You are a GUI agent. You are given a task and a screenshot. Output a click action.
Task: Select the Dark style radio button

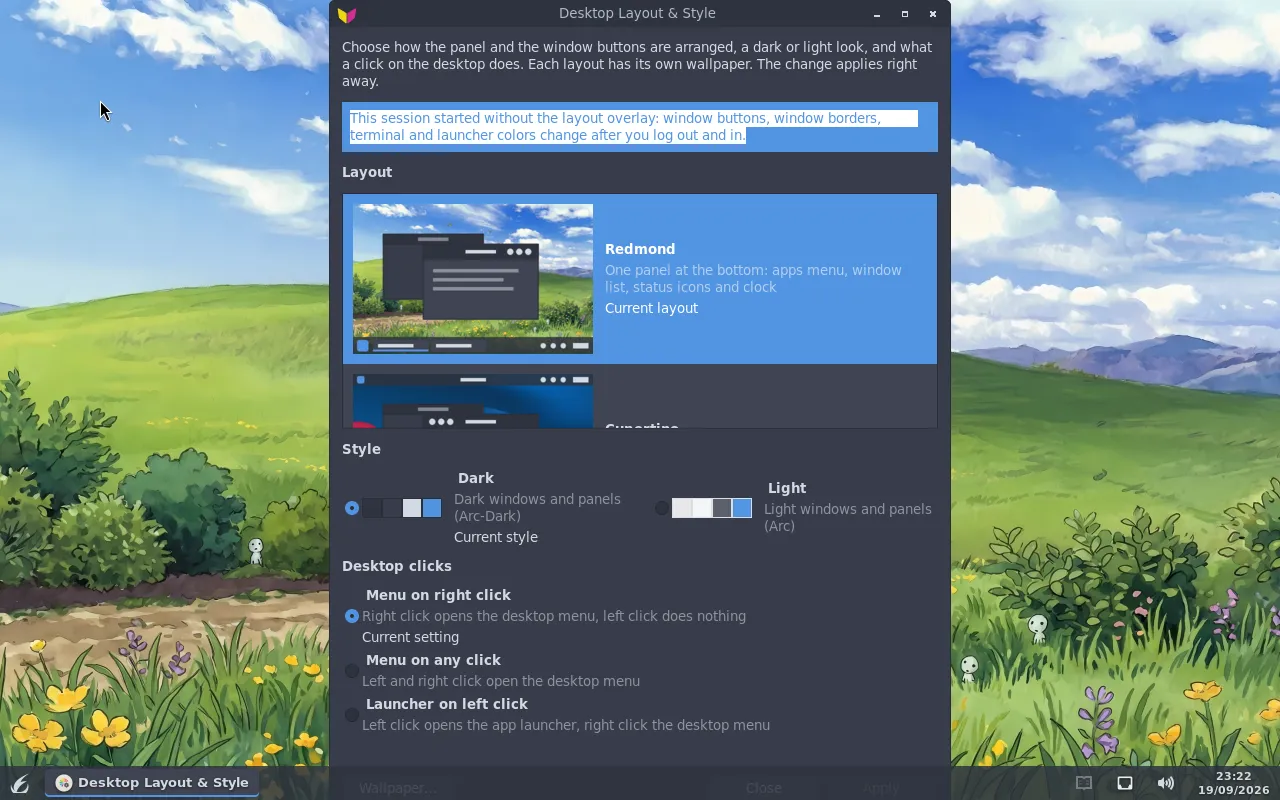(352, 508)
